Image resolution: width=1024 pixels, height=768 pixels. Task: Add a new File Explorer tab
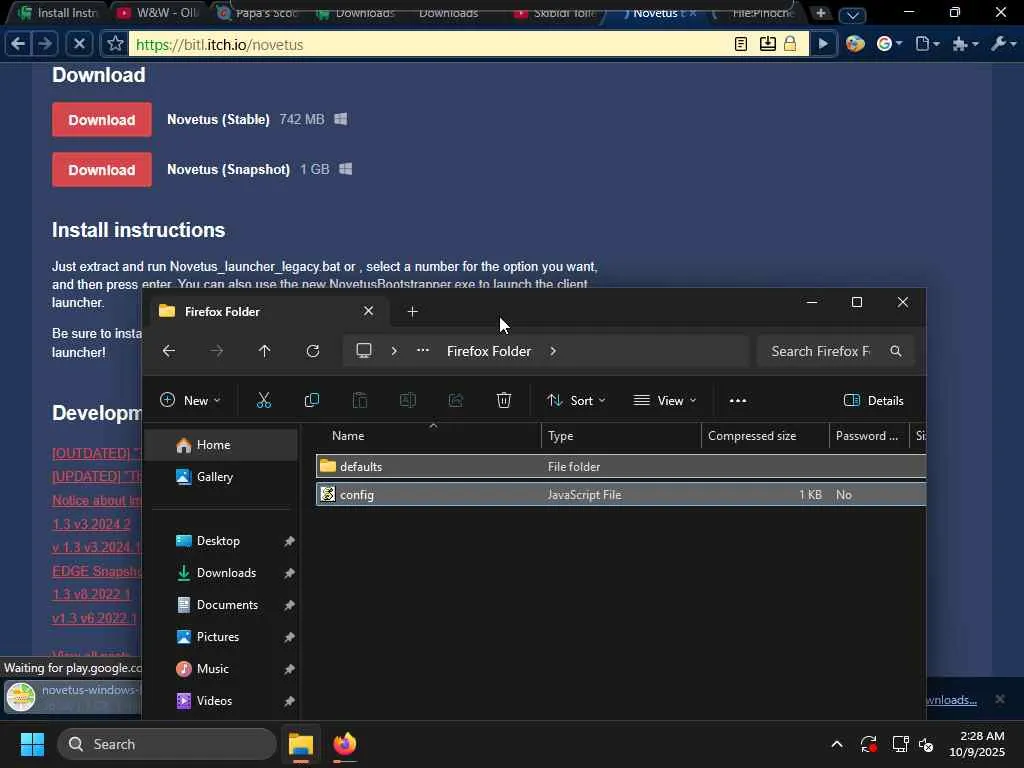coord(412,312)
